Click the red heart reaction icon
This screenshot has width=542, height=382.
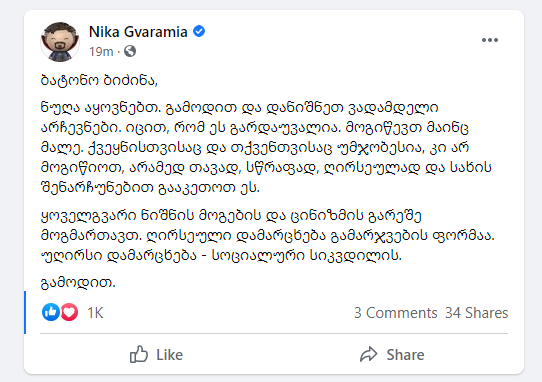pyautogui.click(x=69, y=312)
